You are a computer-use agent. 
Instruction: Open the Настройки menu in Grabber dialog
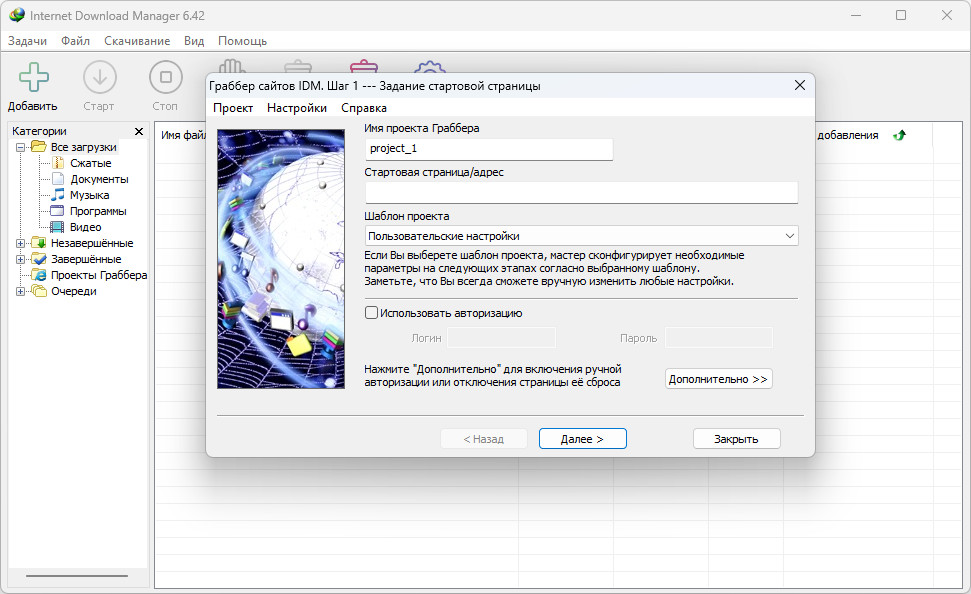297,108
